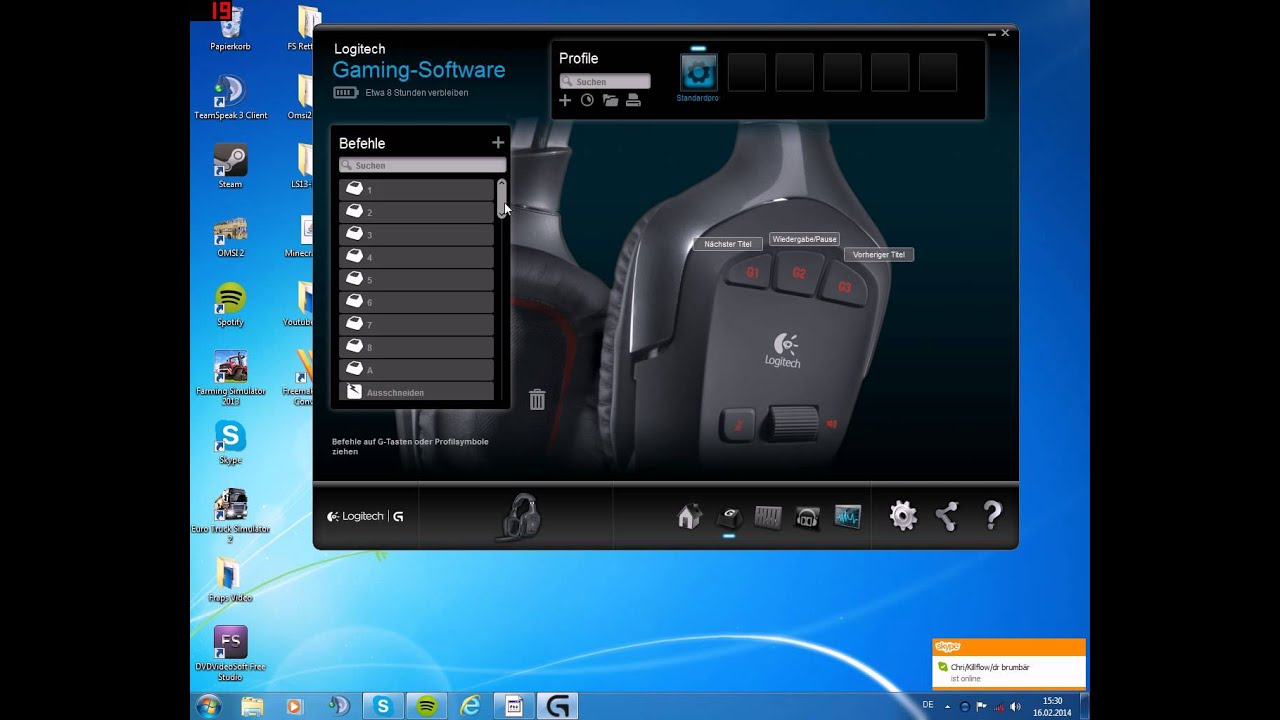Select command '1' in the Befehle list
This screenshot has width=1280, height=720.
point(416,189)
